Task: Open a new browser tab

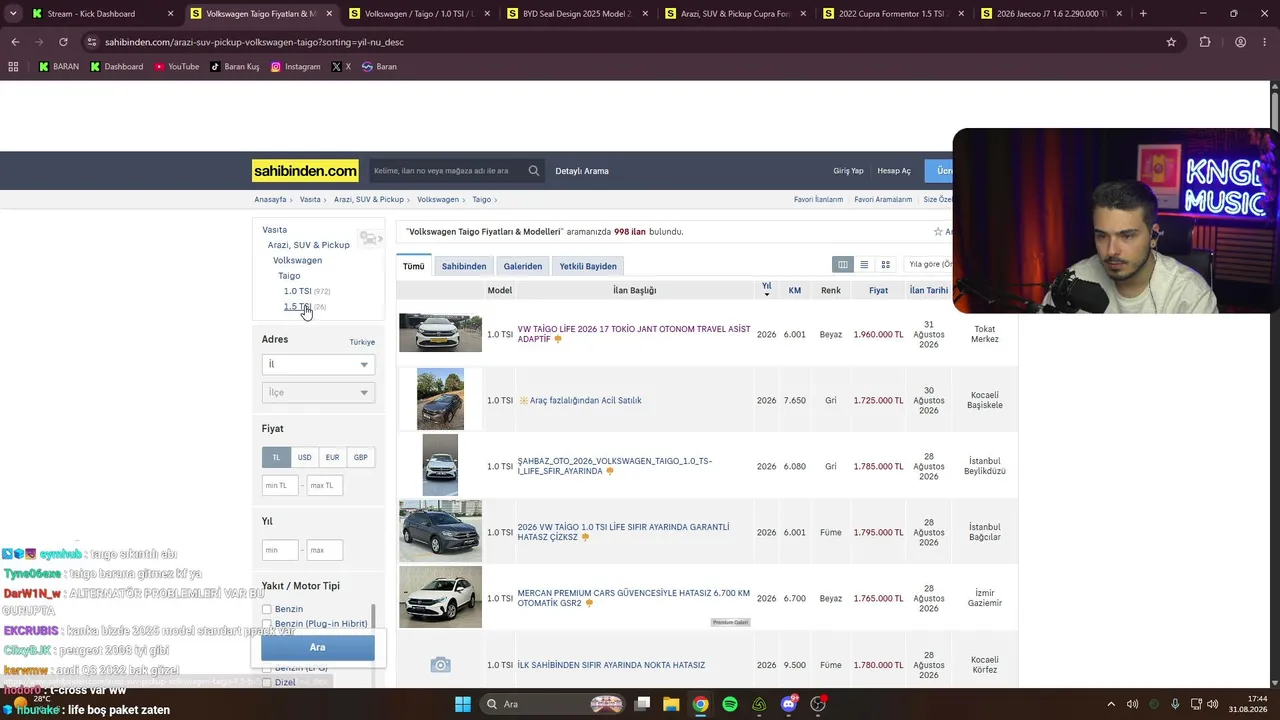Action: click(1143, 14)
